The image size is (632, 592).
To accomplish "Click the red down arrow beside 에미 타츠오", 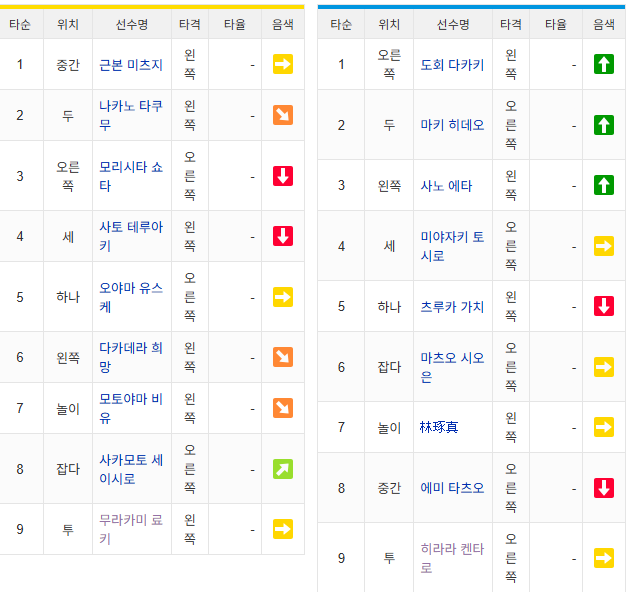I will pos(604,488).
